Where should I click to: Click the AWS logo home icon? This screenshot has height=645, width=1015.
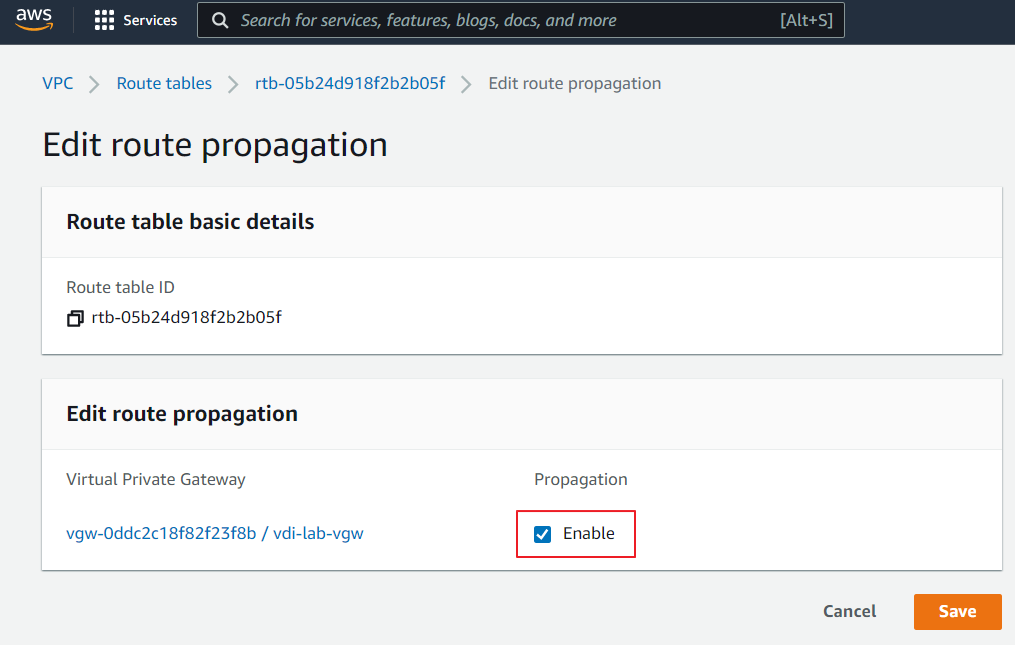pos(34,20)
